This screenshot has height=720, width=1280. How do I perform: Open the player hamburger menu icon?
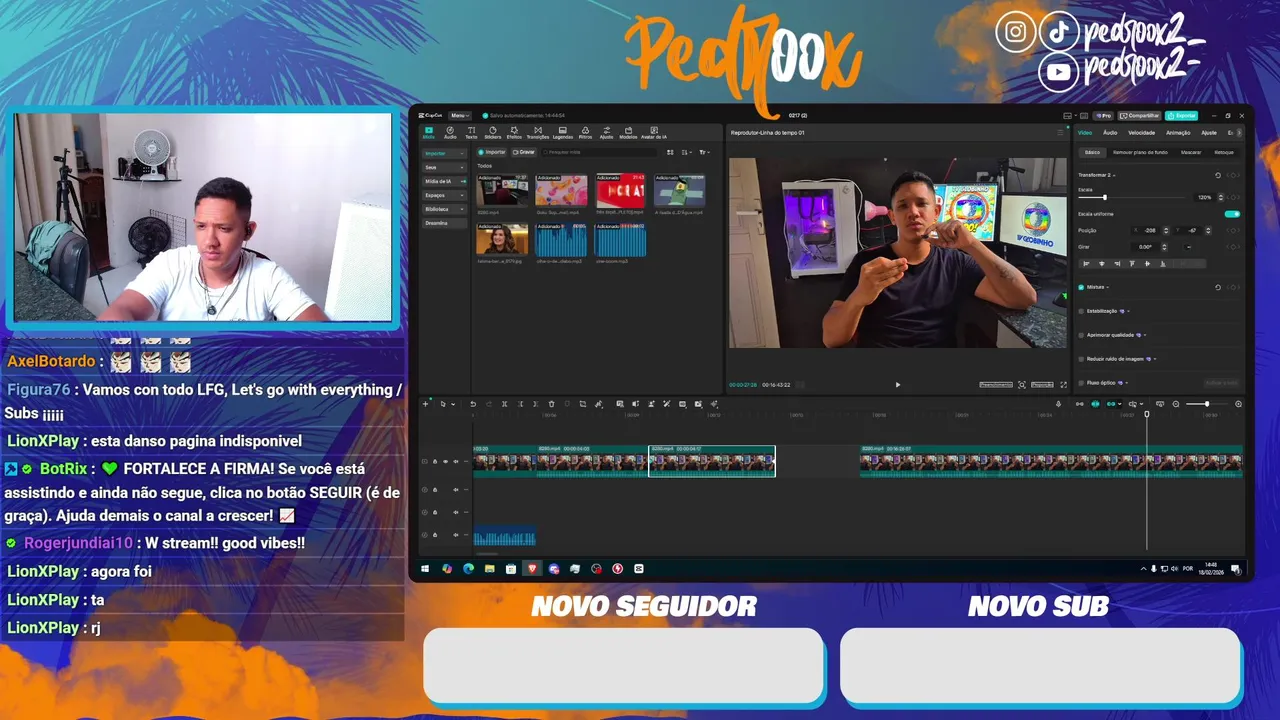click(1060, 132)
